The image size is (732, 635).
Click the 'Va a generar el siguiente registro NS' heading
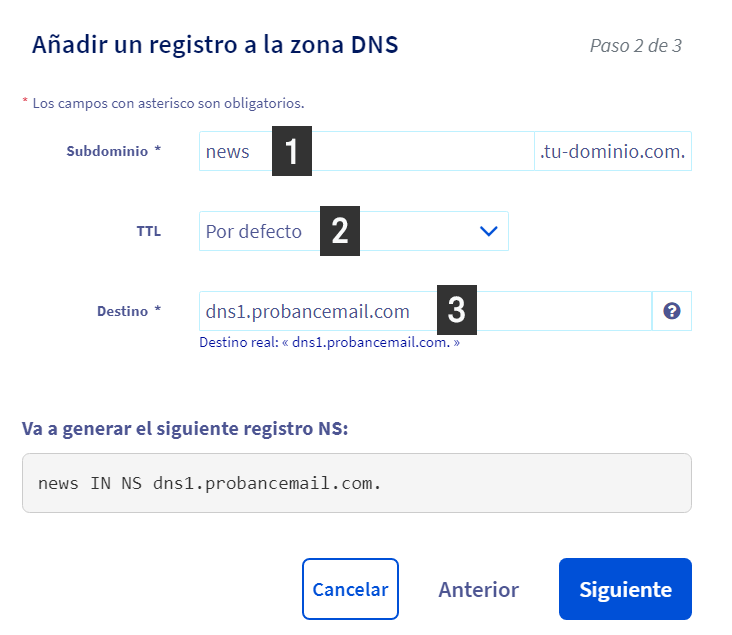coord(185,429)
